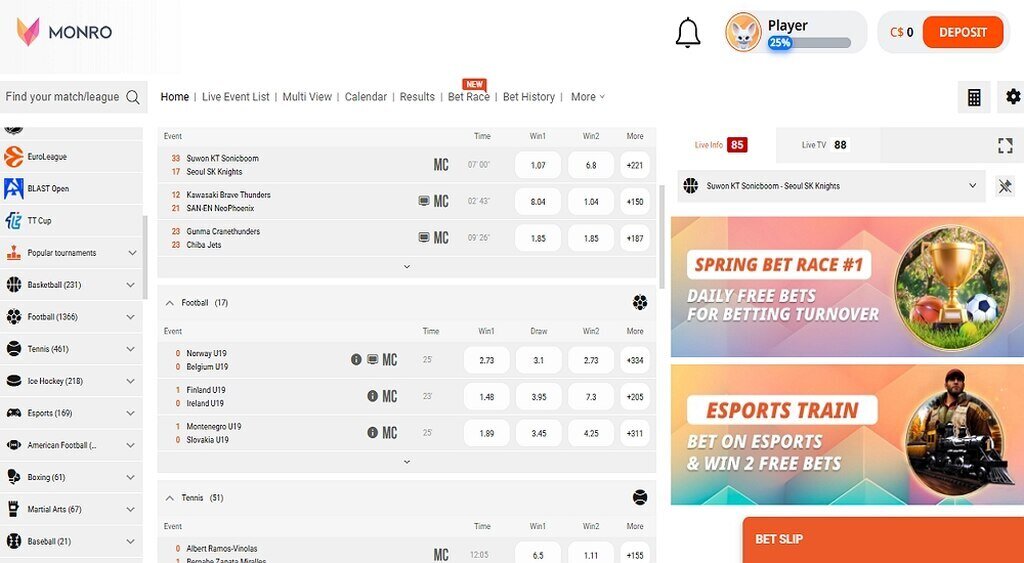Bet on Suwon KT Sonicboom at 1.07
This screenshot has height=563, width=1024.
[538, 165]
